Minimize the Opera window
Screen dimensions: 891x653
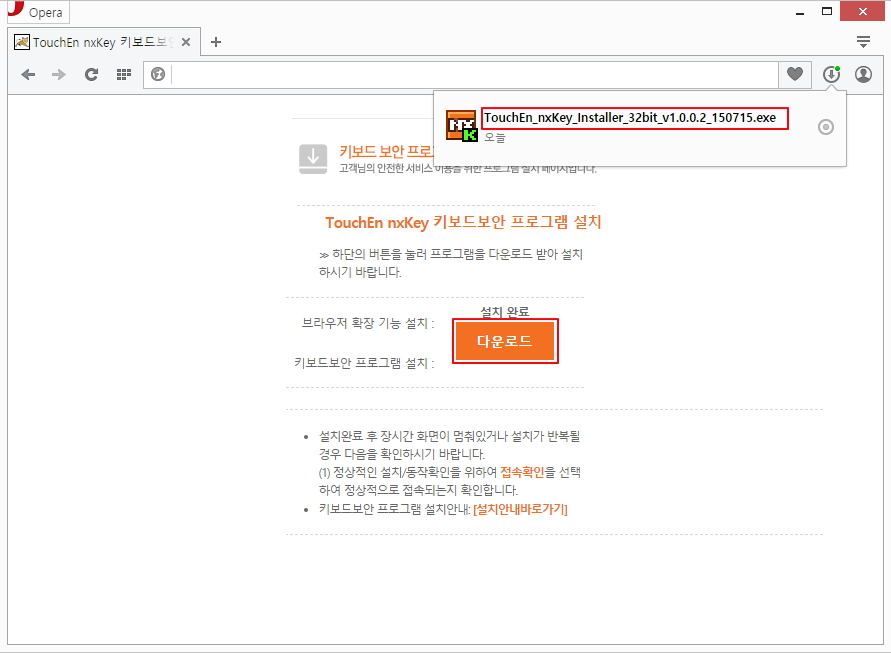tap(800, 12)
